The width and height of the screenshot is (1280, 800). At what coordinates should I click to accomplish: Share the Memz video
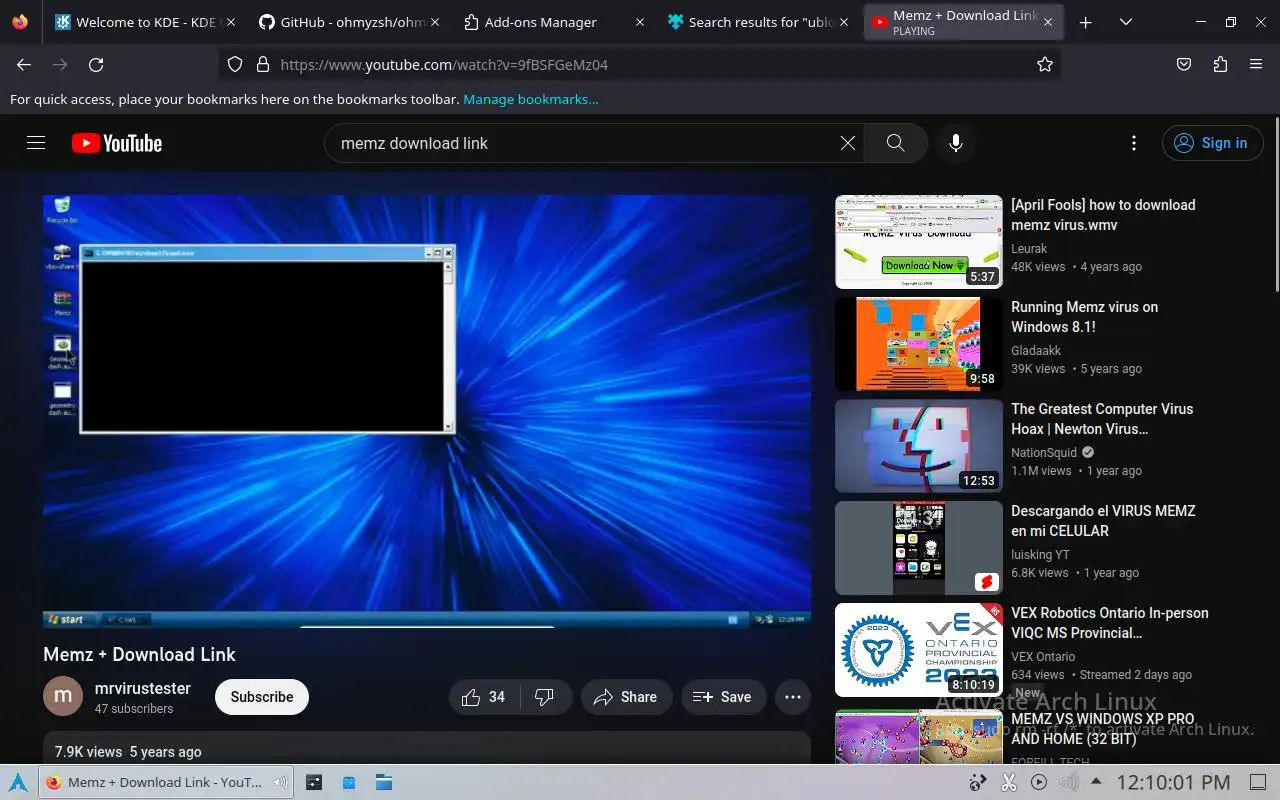coord(625,697)
